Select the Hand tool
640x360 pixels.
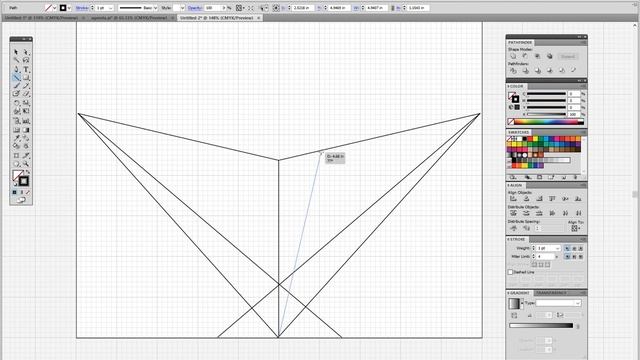(16, 164)
